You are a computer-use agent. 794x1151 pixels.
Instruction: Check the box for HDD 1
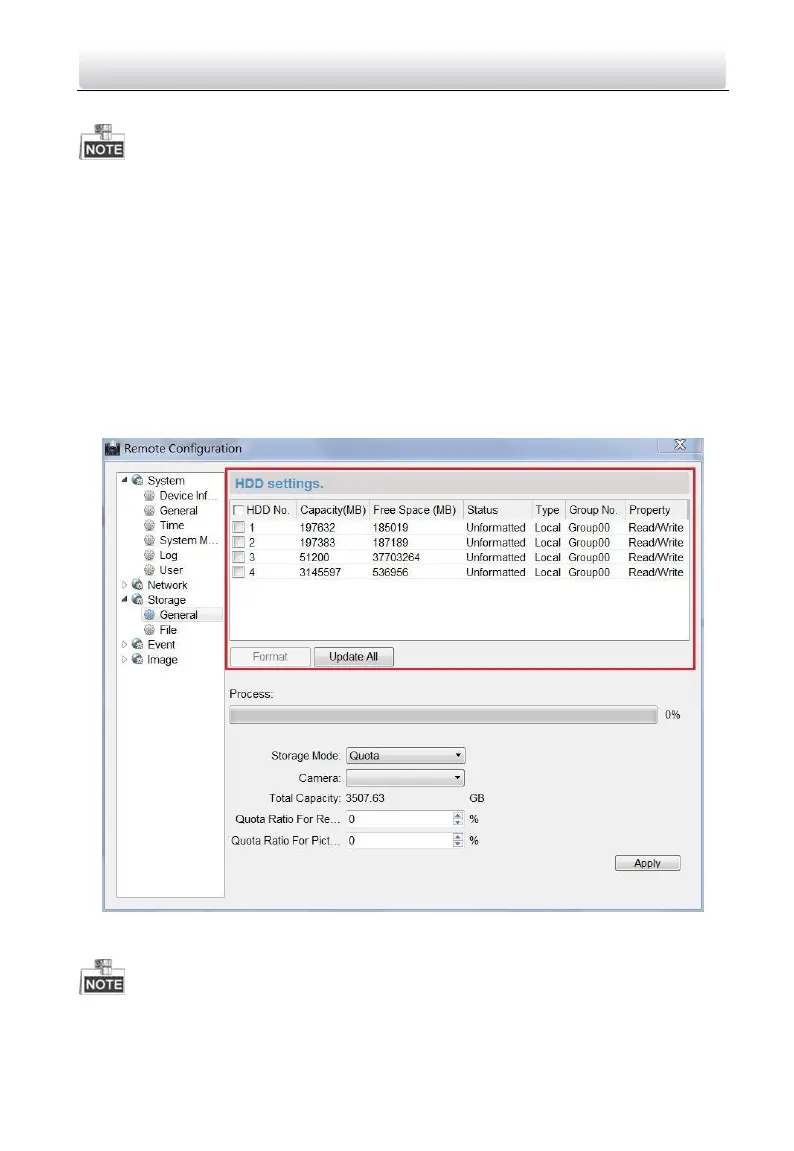tap(238, 527)
